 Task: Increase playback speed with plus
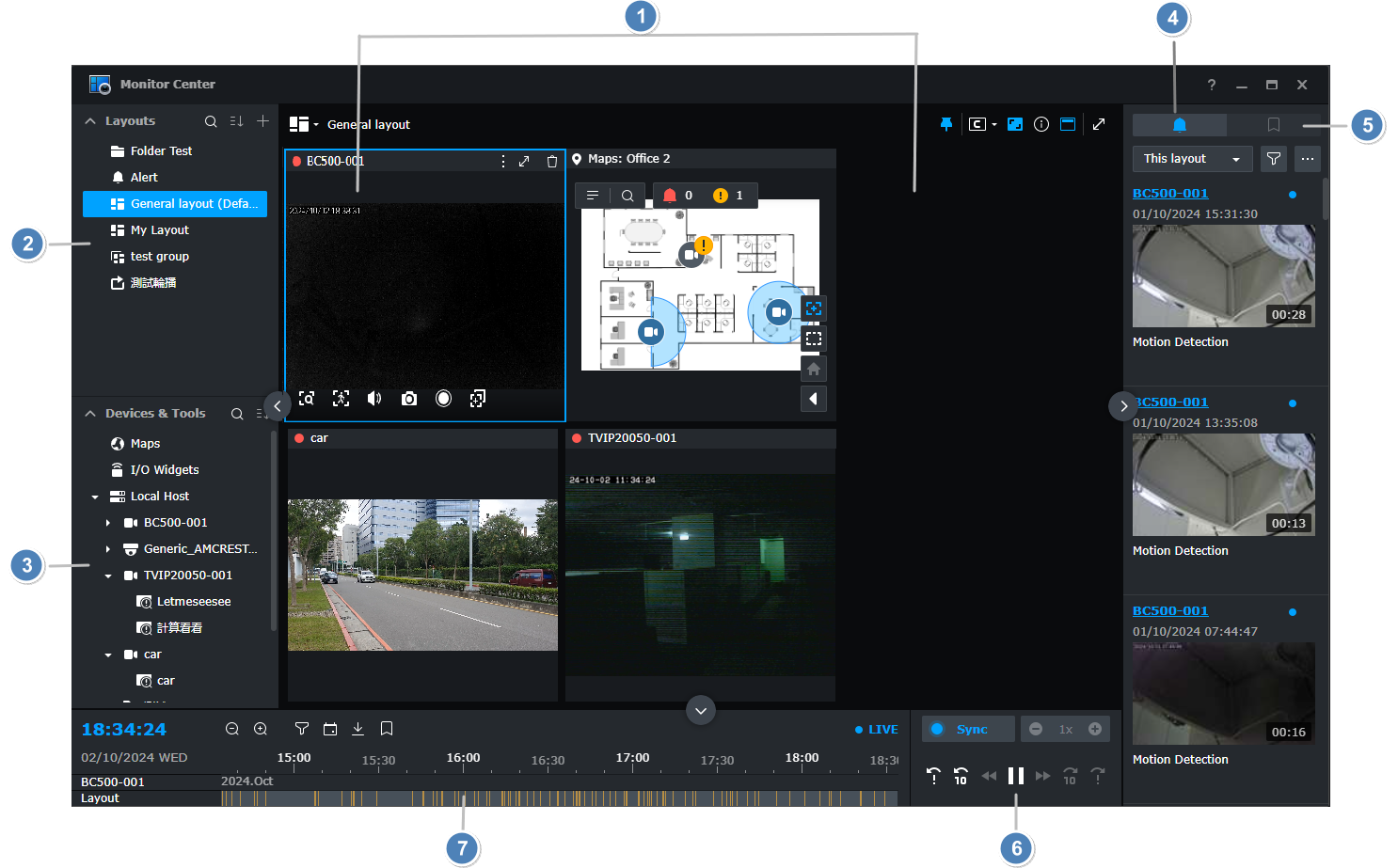1095,729
